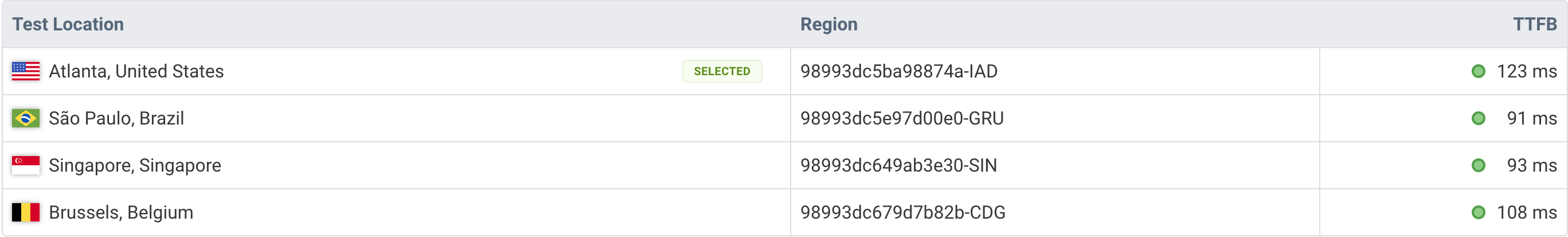Click the Test Location column header
1568x237 pixels.
(68, 24)
